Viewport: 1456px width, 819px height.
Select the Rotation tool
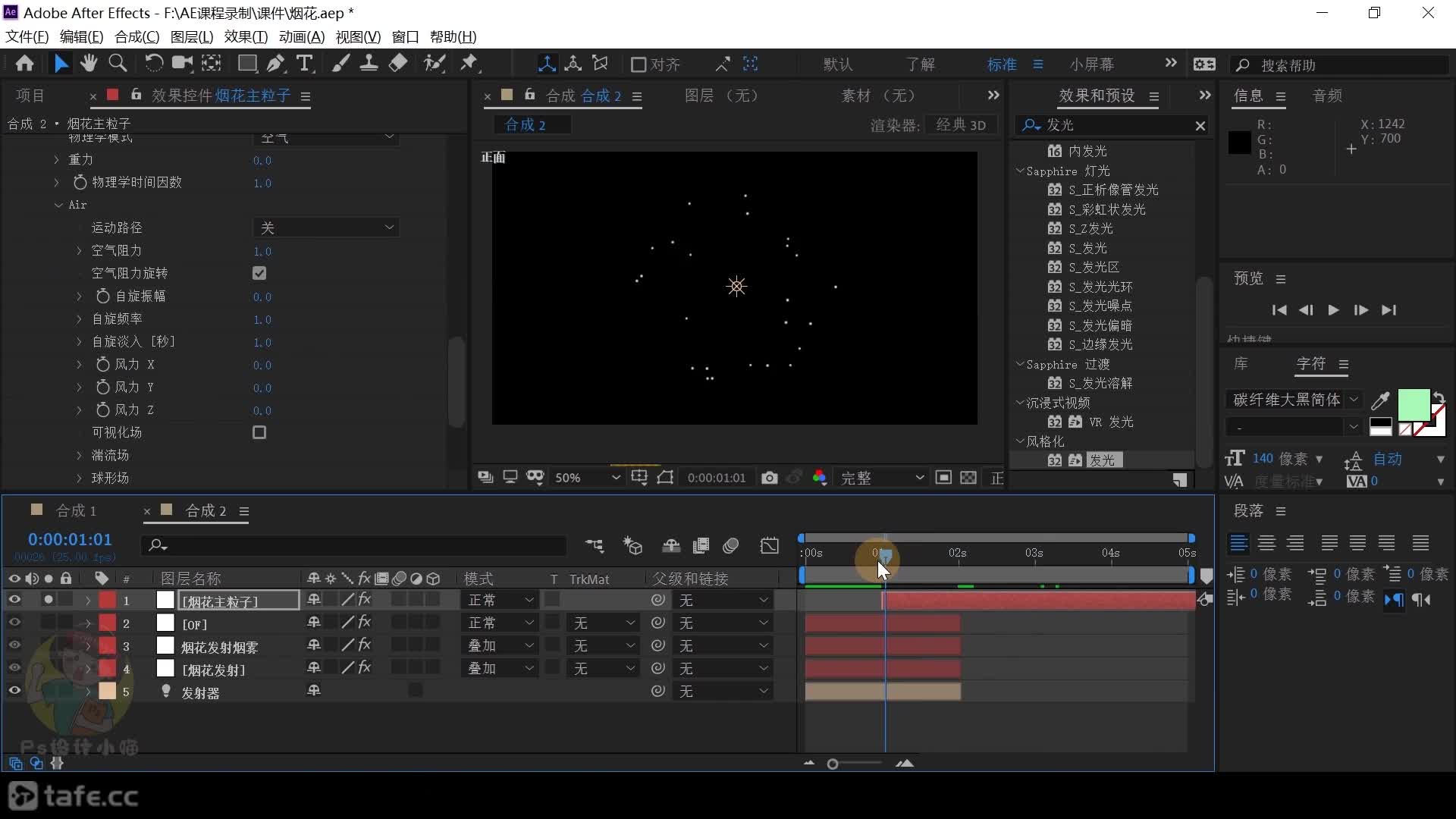153,64
